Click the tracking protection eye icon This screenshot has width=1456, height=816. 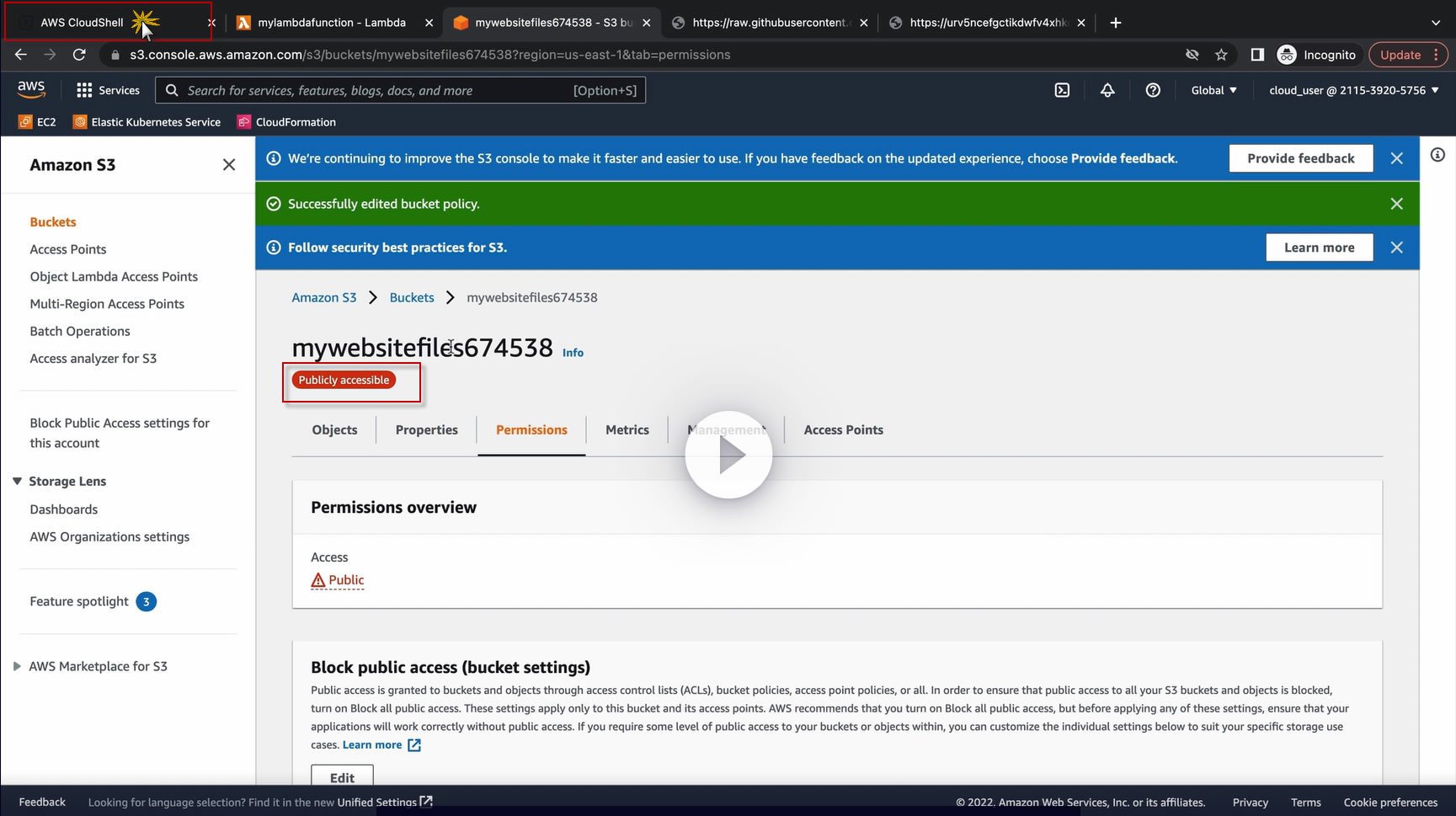[x=1192, y=55]
